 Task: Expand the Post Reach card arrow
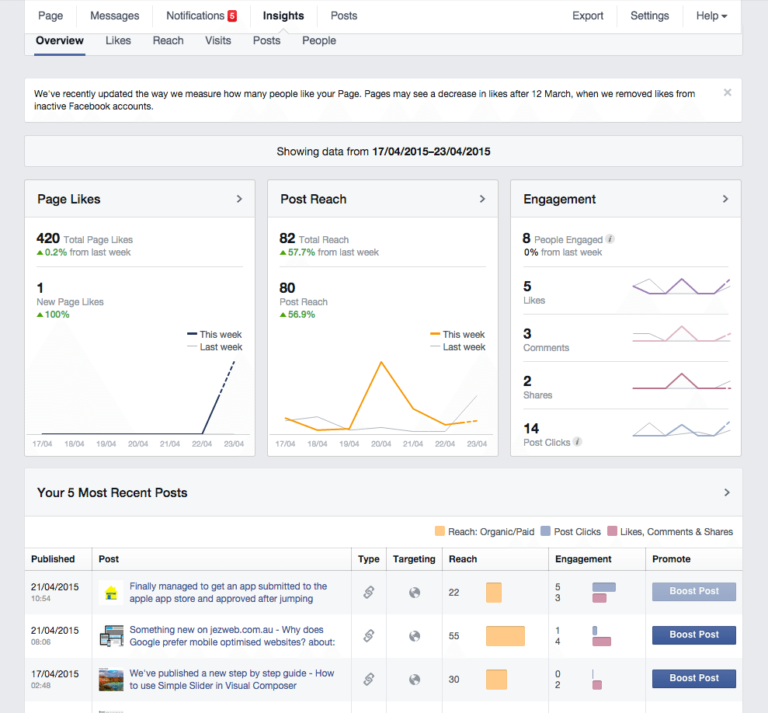pos(482,199)
